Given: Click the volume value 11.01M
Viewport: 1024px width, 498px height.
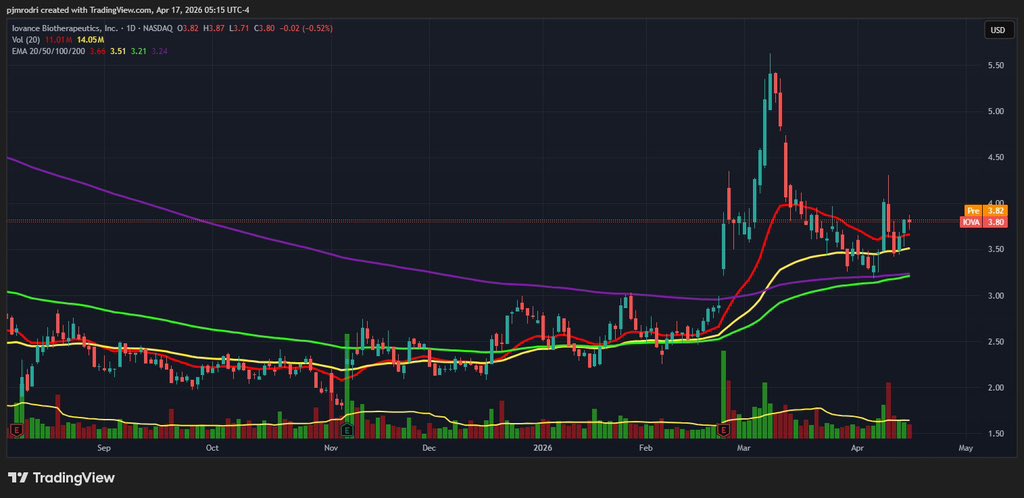Looking at the screenshot, I should 59,40.
